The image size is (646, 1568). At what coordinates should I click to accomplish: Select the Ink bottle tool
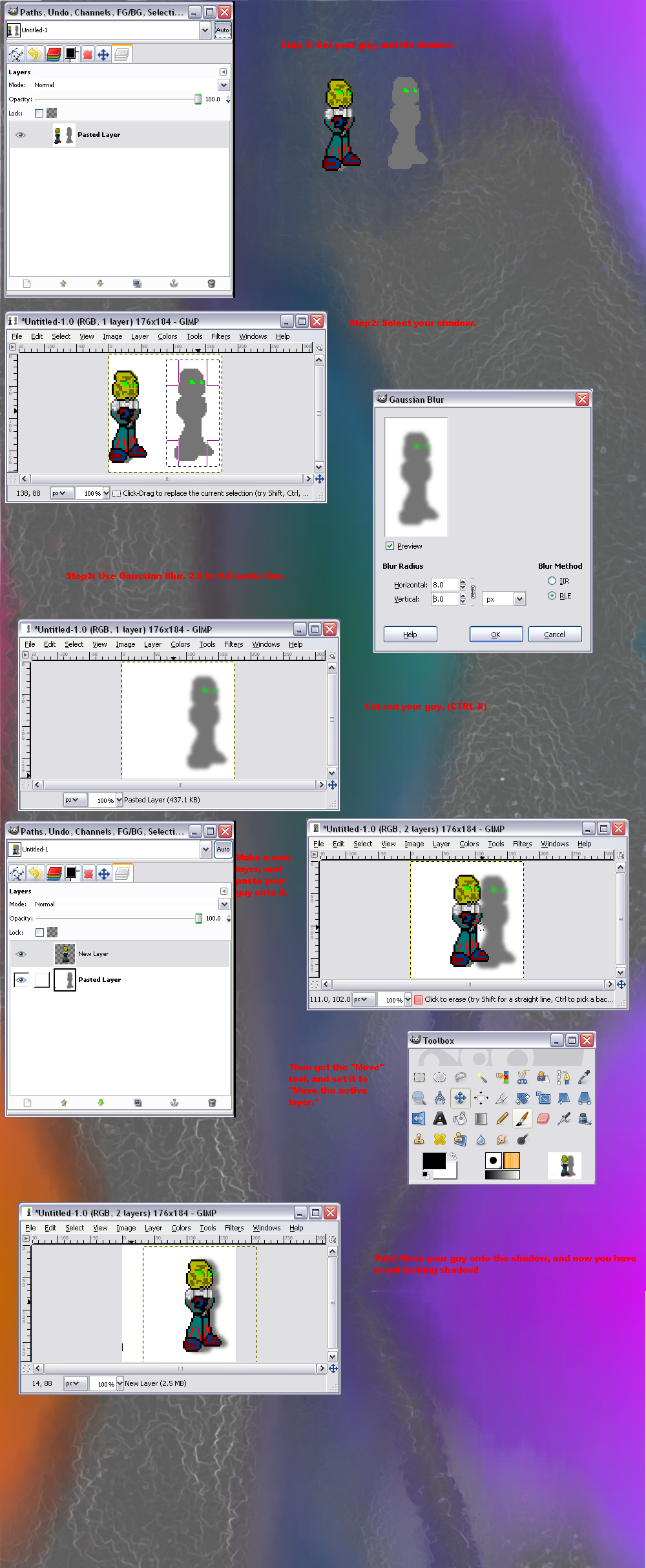tap(585, 1118)
